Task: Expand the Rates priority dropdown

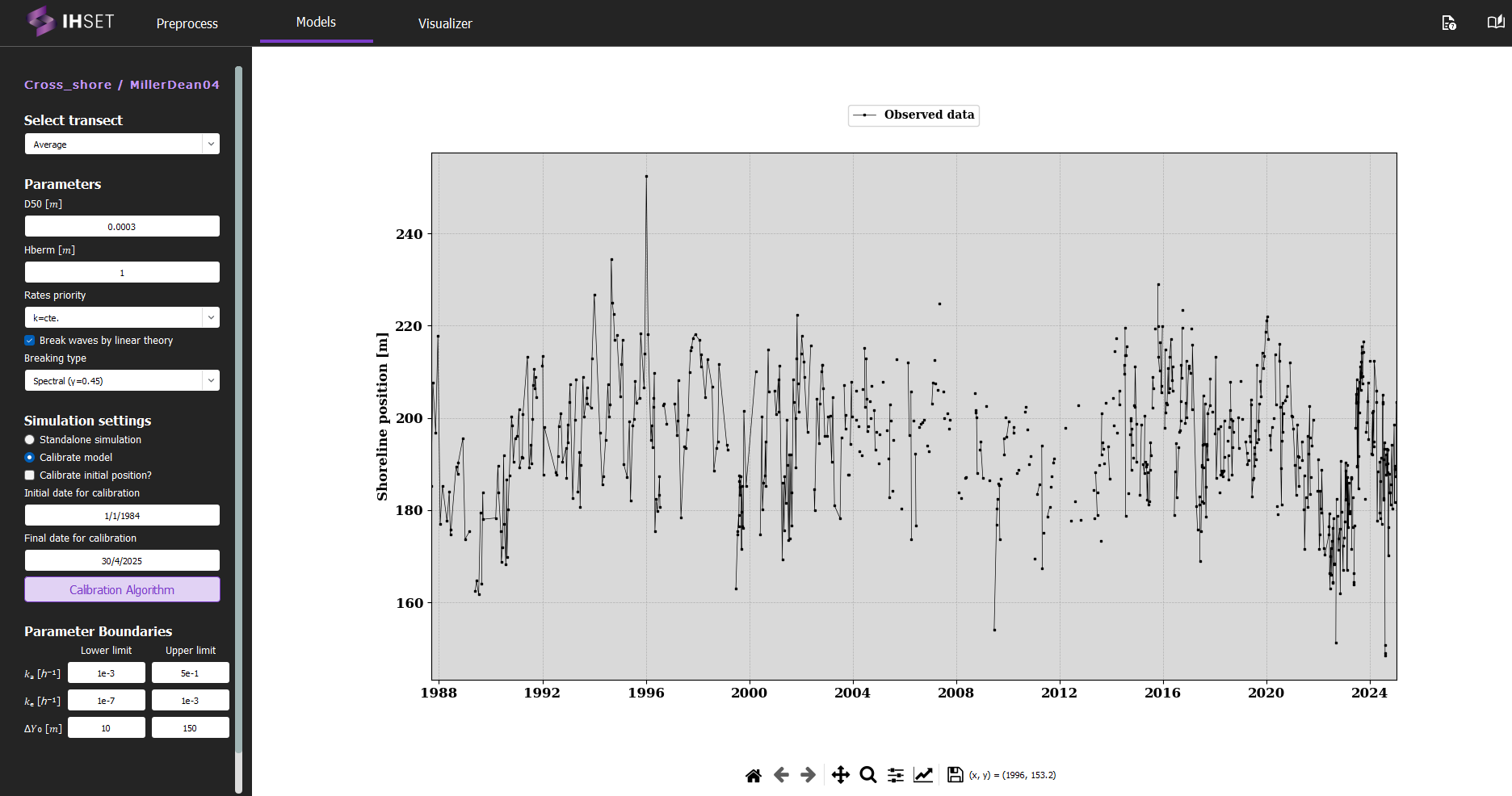Action: (x=122, y=317)
